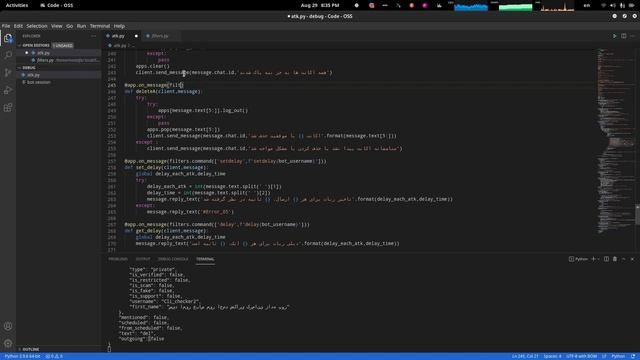Screen dimensions: 640x360
Task: Open Run and Debug view
Action: [8, 90]
